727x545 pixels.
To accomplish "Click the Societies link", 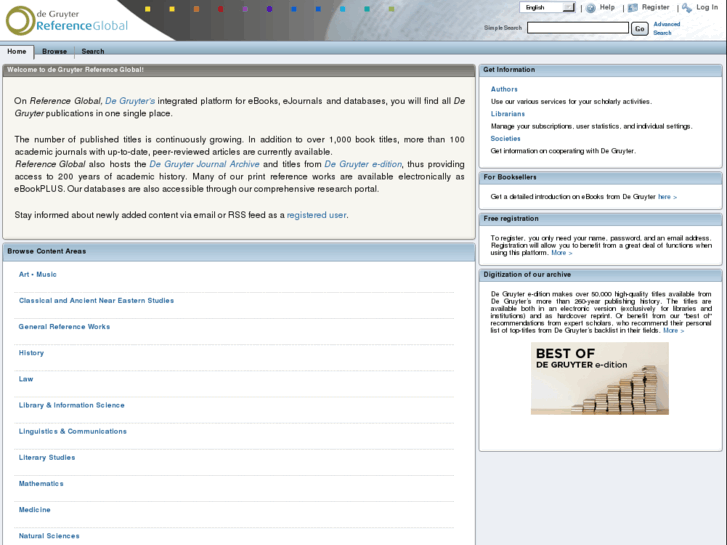I will tap(505, 139).
